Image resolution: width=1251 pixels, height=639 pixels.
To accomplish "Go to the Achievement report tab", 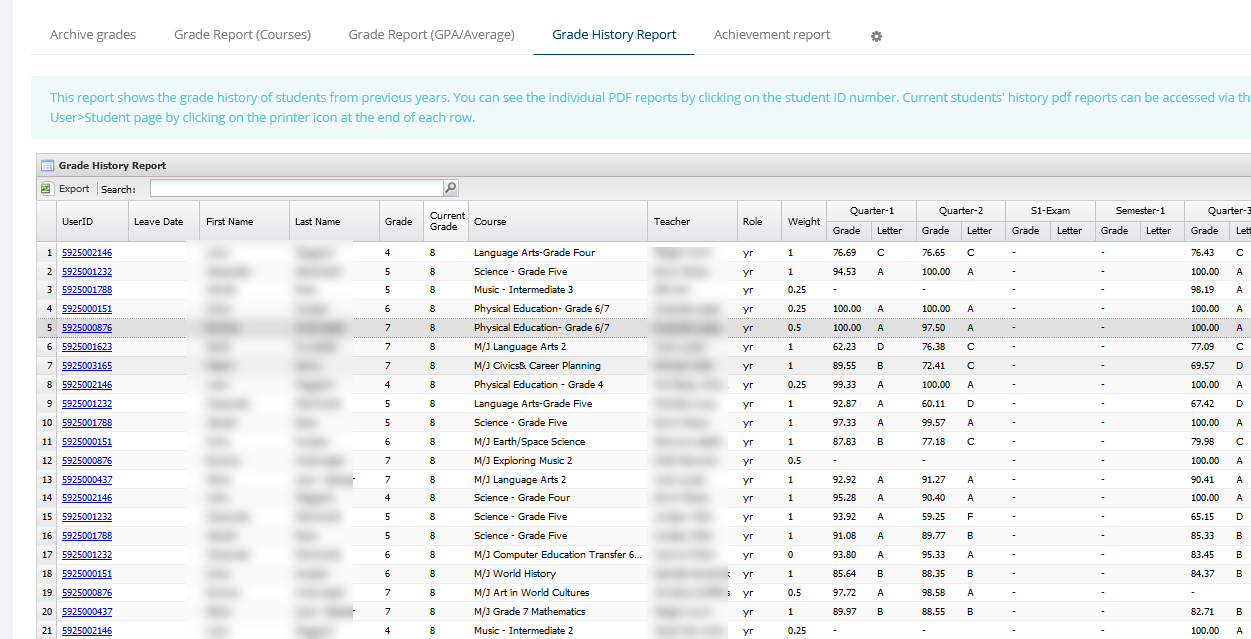I will click(x=772, y=35).
